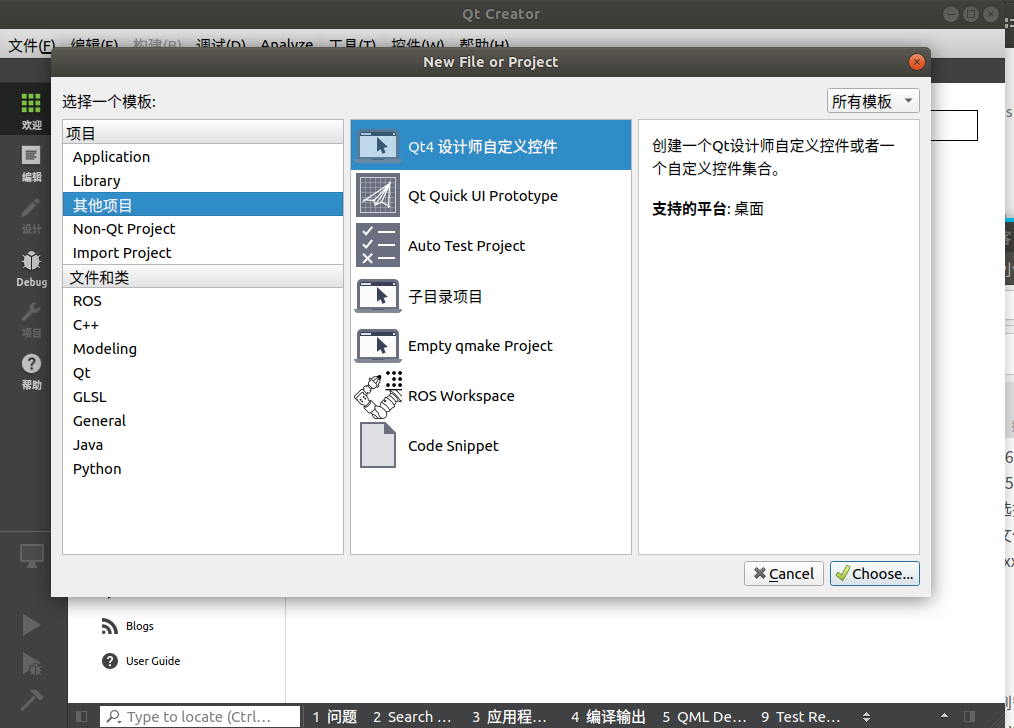
Task: Open the output panes selector arrows
Action: tap(867, 716)
